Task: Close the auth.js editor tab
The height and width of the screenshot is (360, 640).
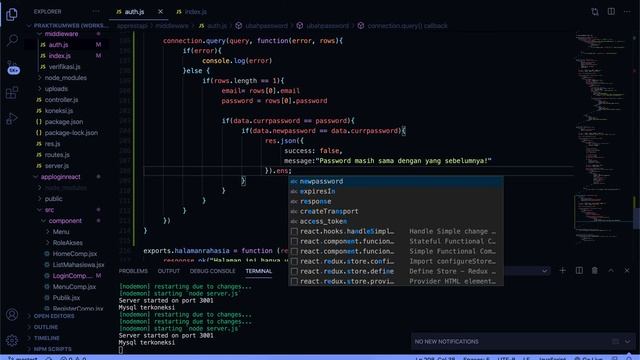Action: click(x=160, y=12)
